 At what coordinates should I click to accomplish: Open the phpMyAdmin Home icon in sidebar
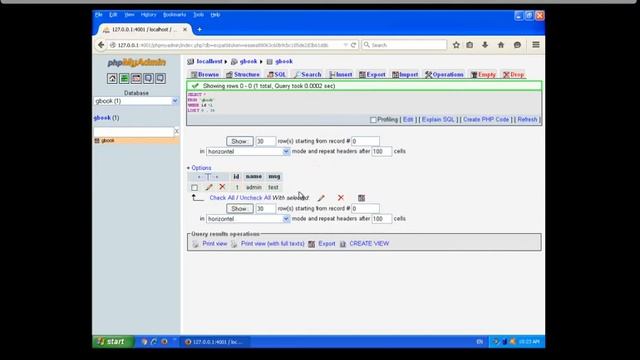[112, 78]
